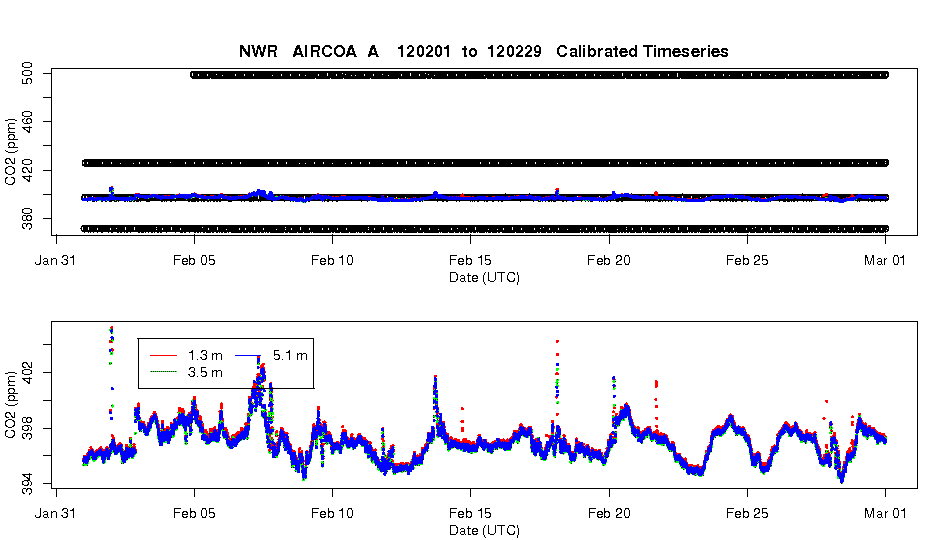The height and width of the screenshot is (540, 936).
Task: Click the 'Feb 20' tick label of the upper chart
Action: pyautogui.click(x=609, y=260)
